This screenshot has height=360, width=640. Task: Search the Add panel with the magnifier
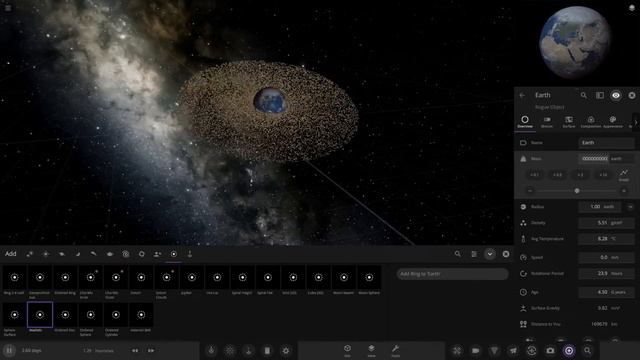[x=458, y=254]
